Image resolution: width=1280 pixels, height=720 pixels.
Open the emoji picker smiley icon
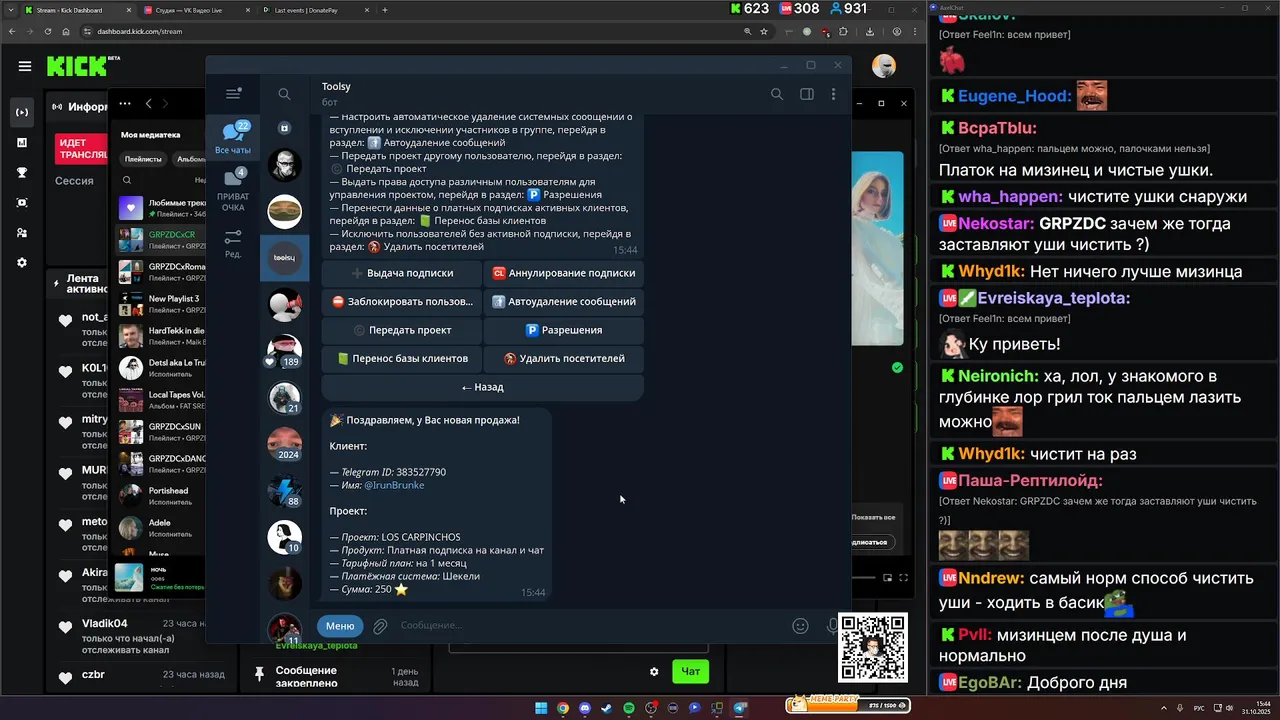[x=800, y=626]
